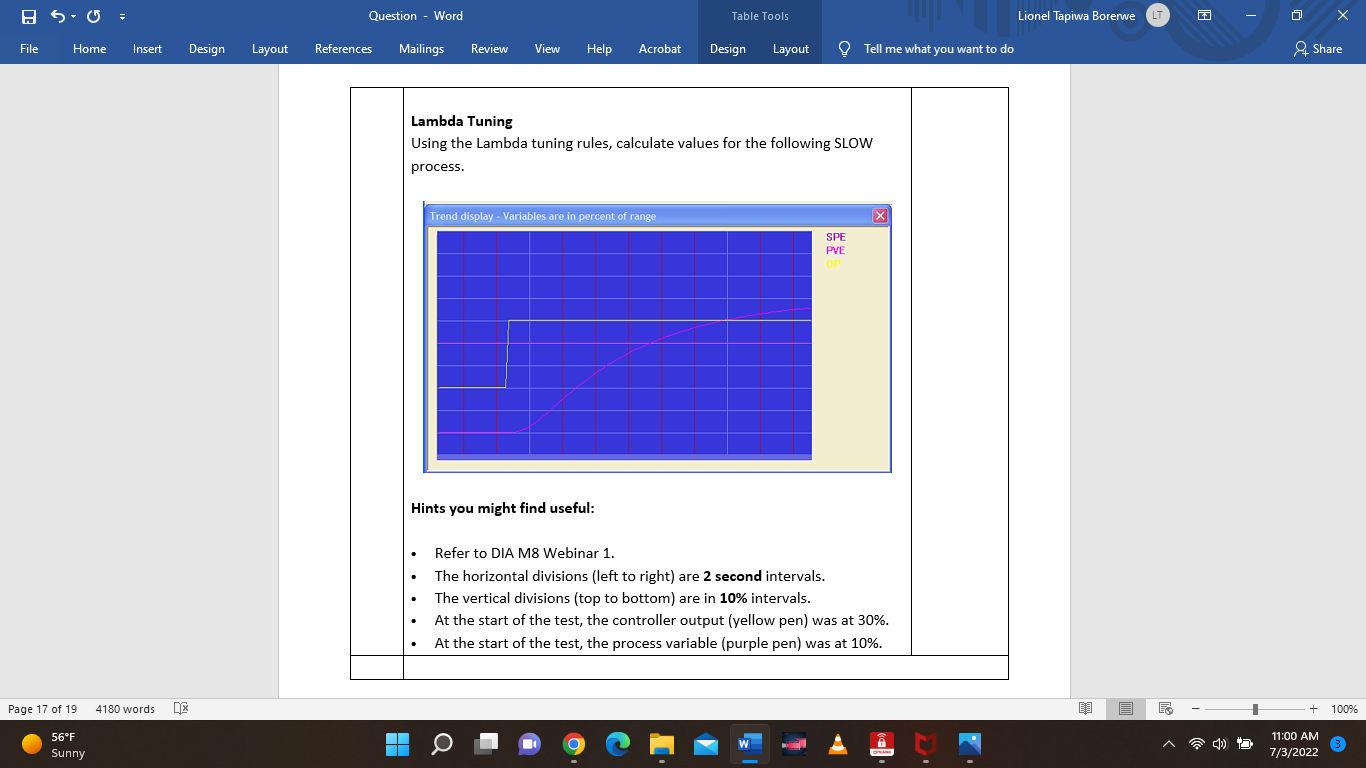
Task: Switch to the Insert tab
Action: (147, 48)
